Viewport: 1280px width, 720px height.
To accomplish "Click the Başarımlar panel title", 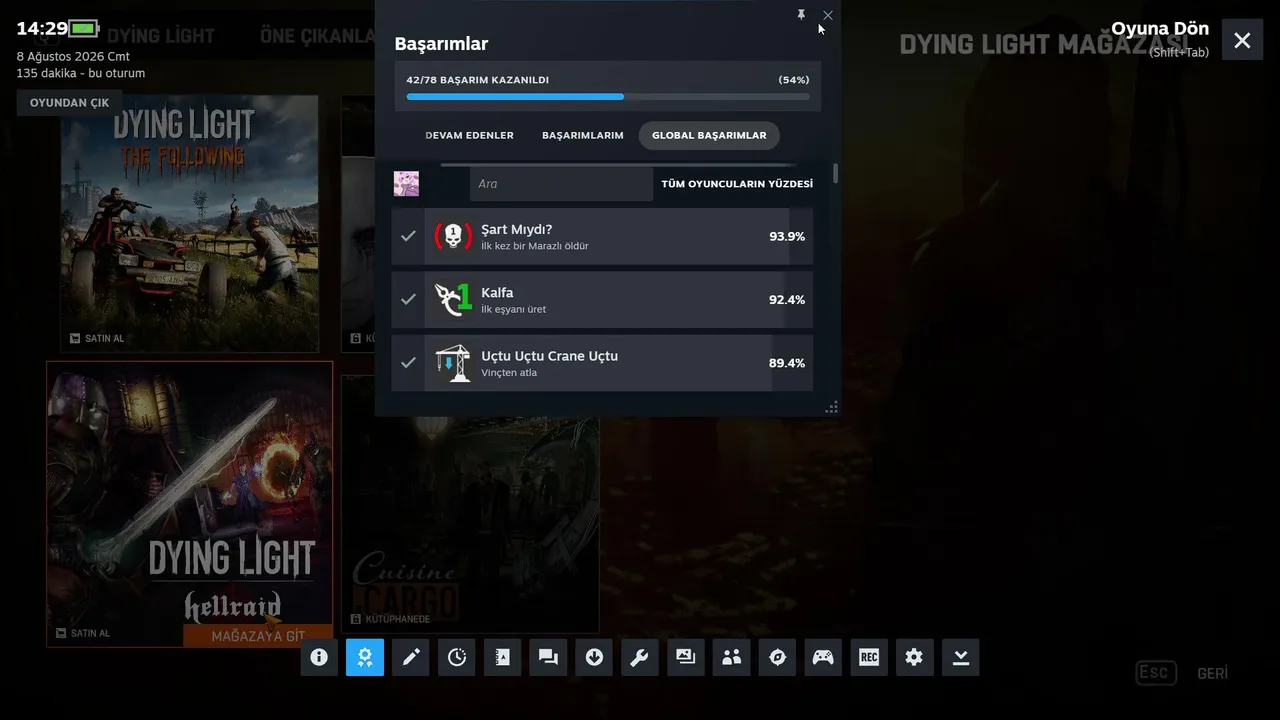I will tap(441, 44).
